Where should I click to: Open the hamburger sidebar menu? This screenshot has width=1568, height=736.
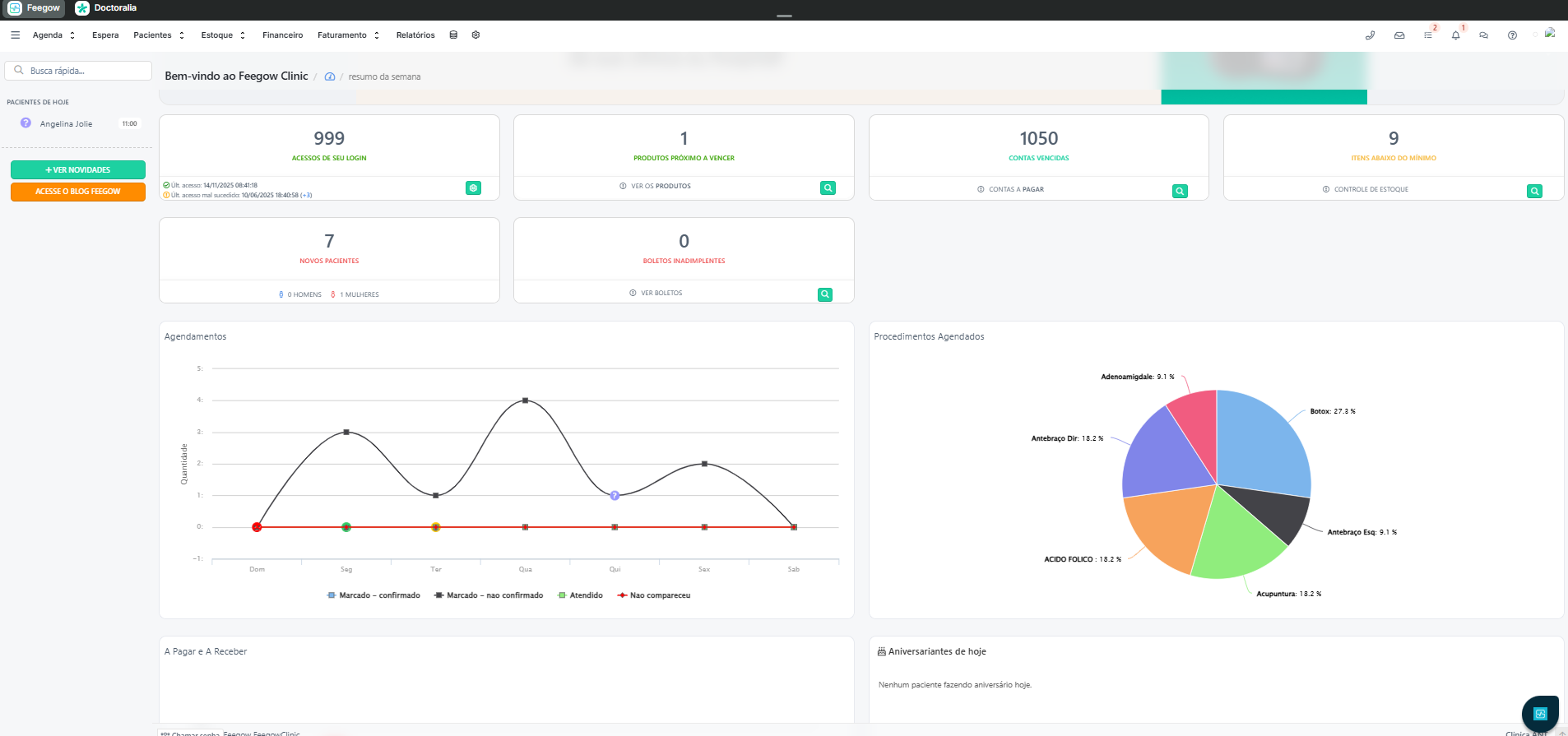(x=15, y=35)
